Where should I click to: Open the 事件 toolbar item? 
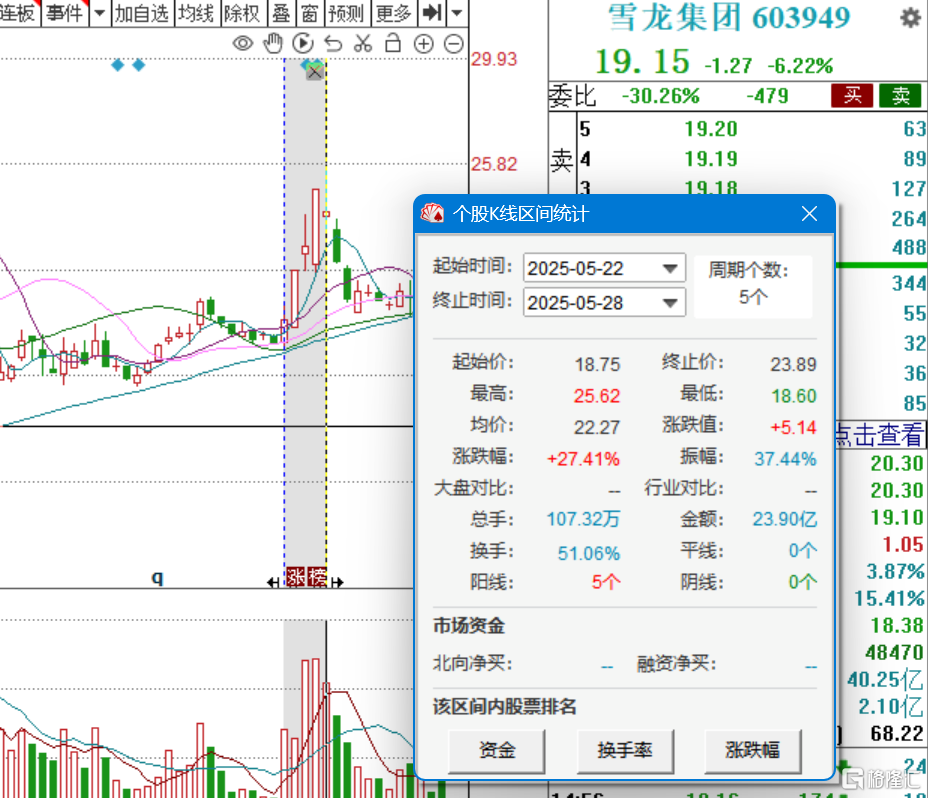(65, 12)
